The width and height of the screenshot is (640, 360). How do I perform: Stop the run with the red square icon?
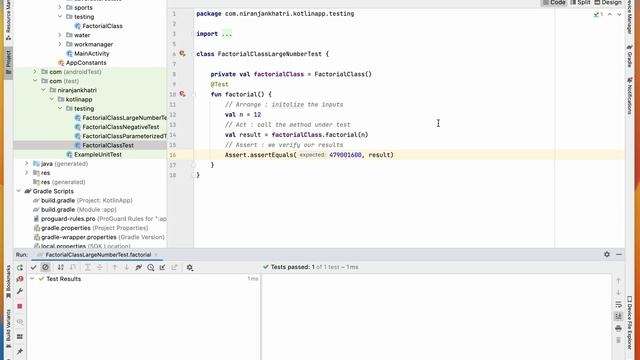(20, 306)
